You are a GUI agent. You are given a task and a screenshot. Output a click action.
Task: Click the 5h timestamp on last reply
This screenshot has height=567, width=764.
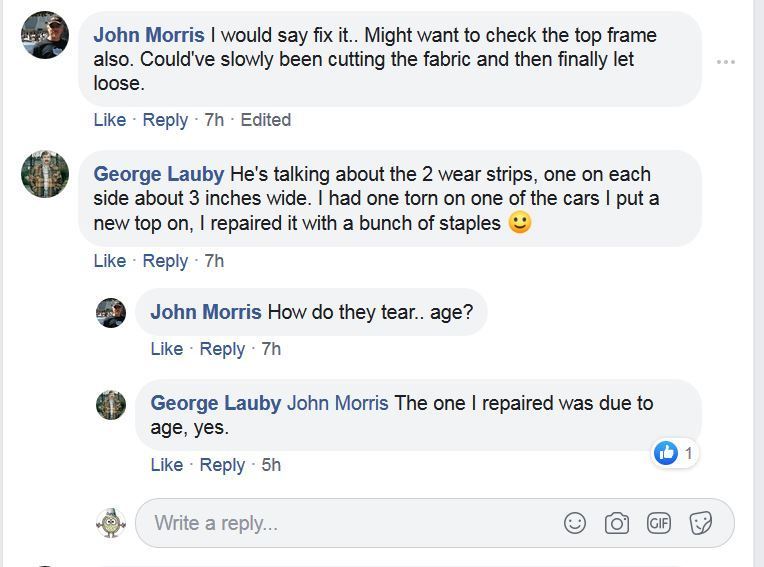pyautogui.click(x=271, y=465)
